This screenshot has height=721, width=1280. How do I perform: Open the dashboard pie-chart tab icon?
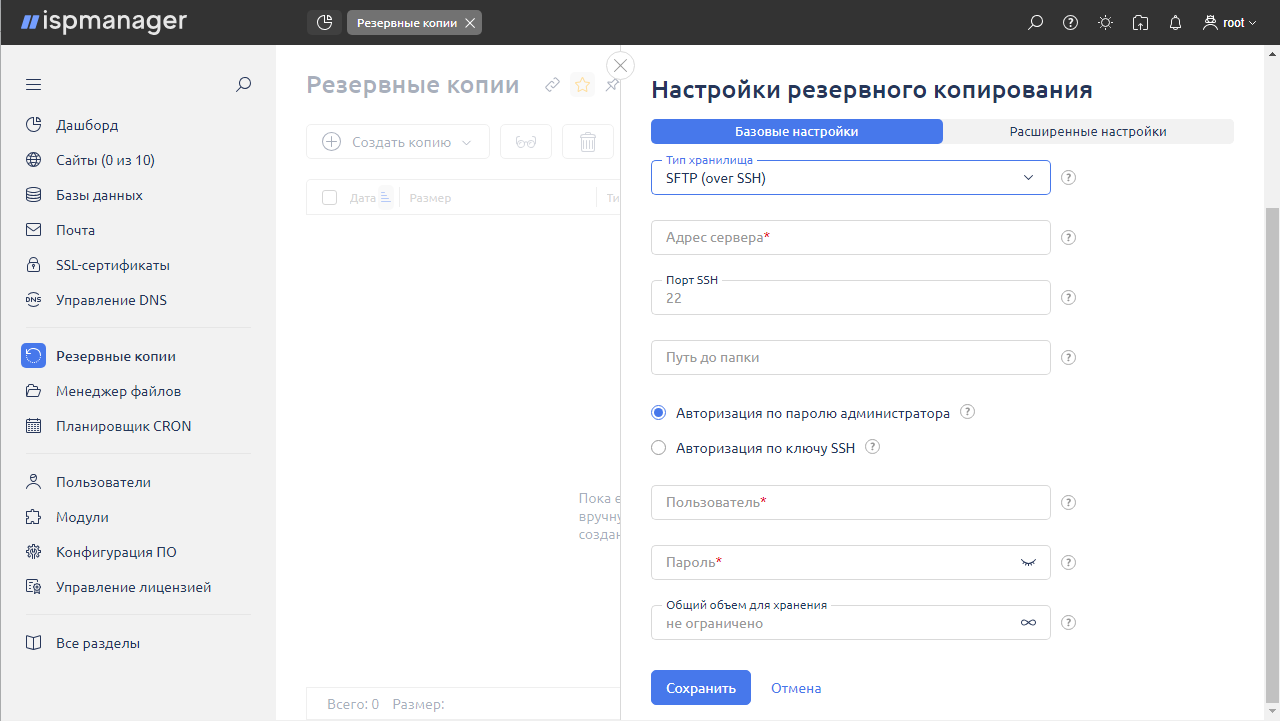(324, 22)
